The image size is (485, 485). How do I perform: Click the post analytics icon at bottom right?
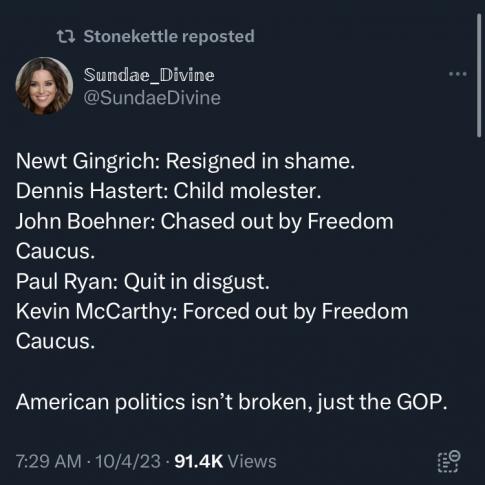(x=449, y=461)
